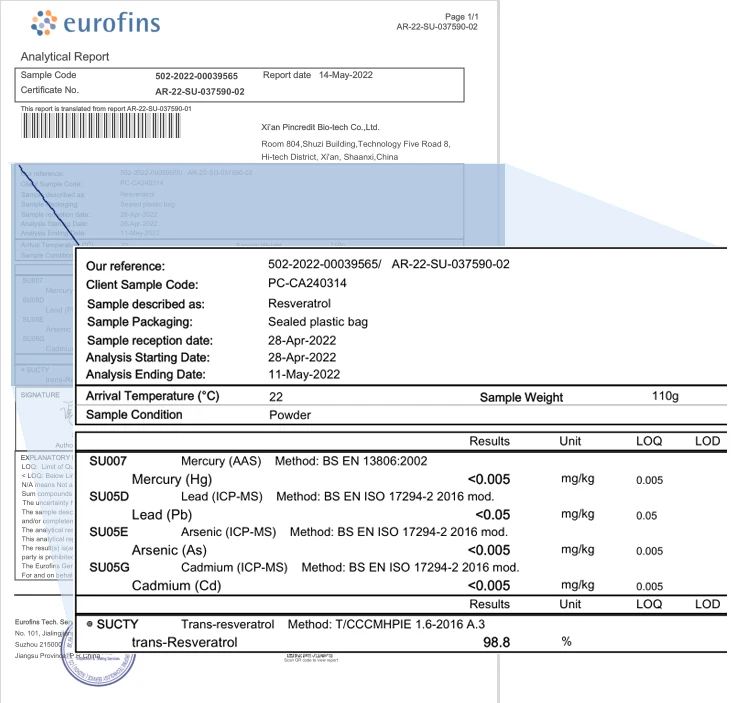Click the 'SIGNATURE' label on background report
Screen dimensions: 750x703
(x=40, y=395)
